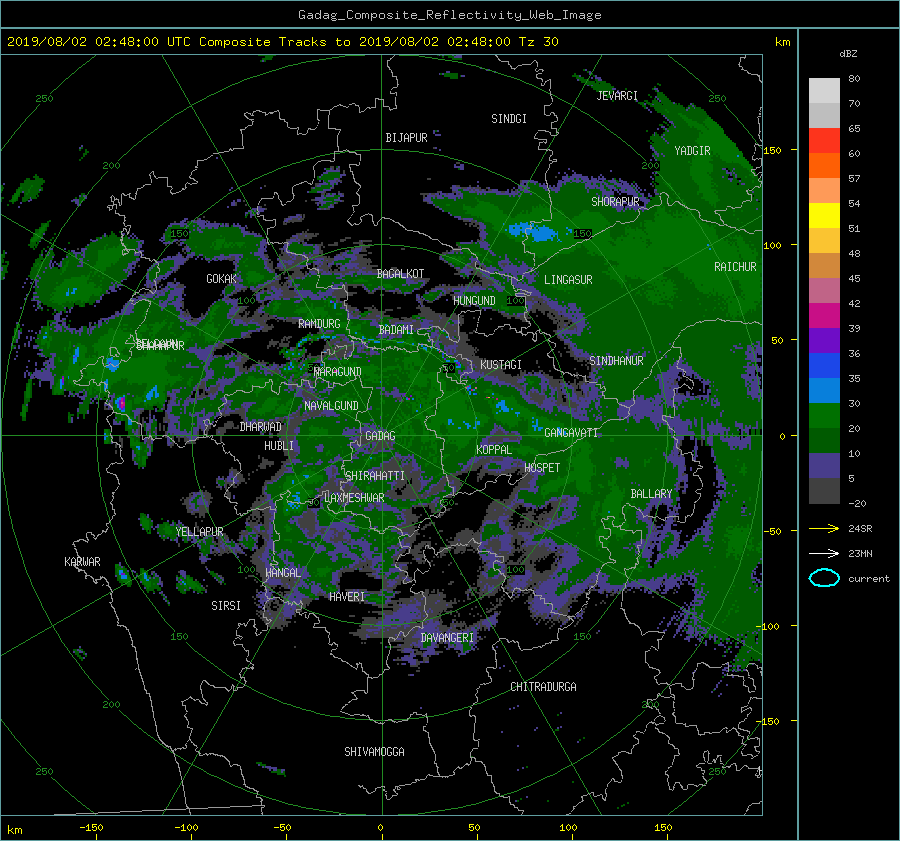900x841 pixels.
Task: Click the NAVALGUND label
Action: pyautogui.click(x=331, y=406)
